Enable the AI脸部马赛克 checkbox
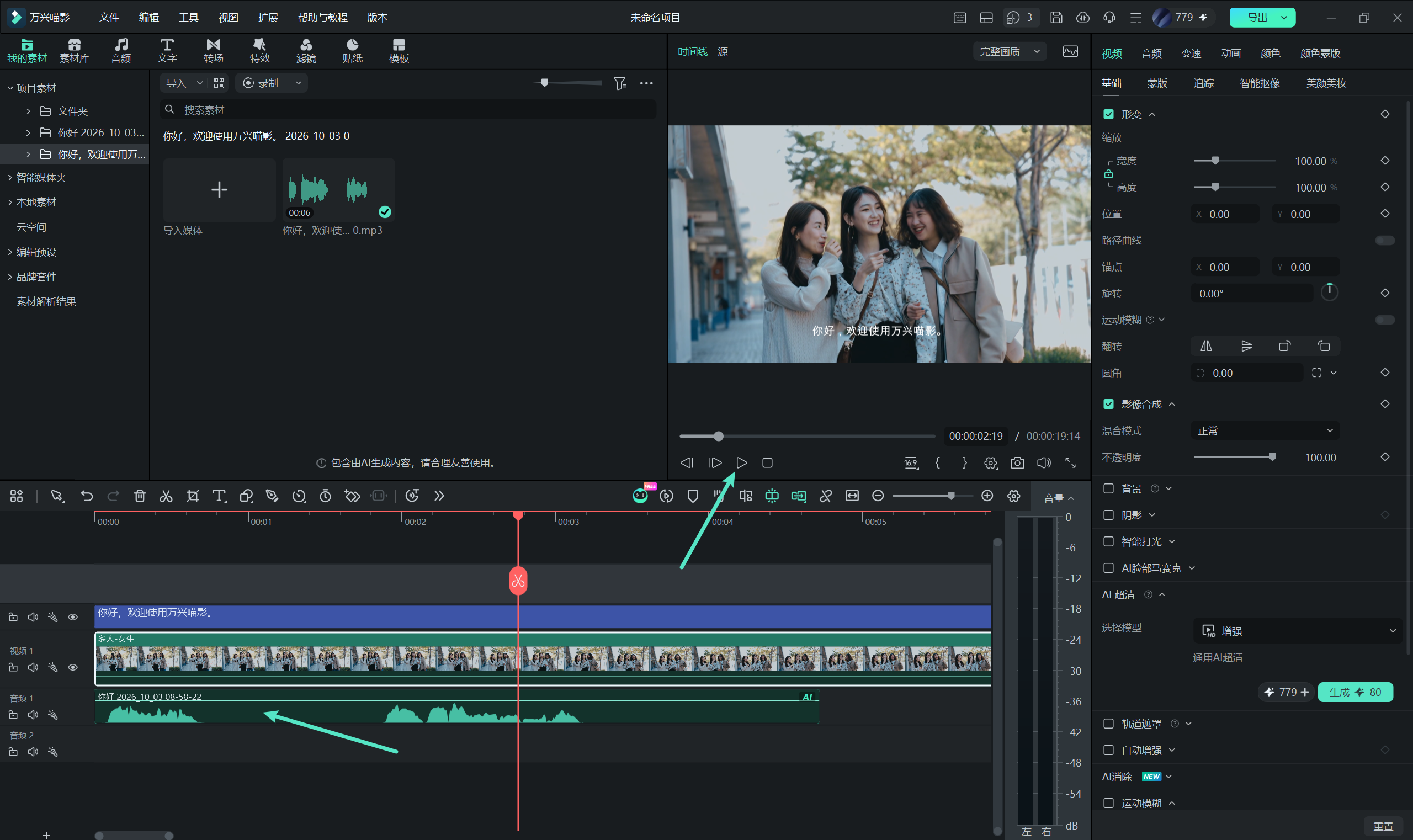The height and width of the screenshot is (840, 1413). (x=1108, y=568)
